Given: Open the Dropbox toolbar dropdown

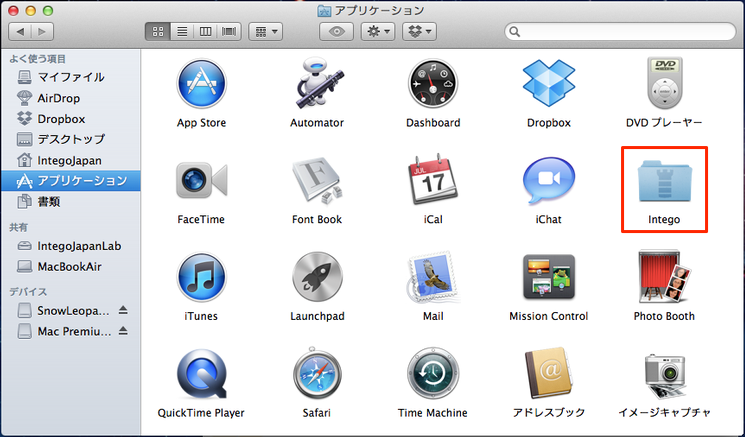Looking at the screenshot, I should [x=420, y=32].
